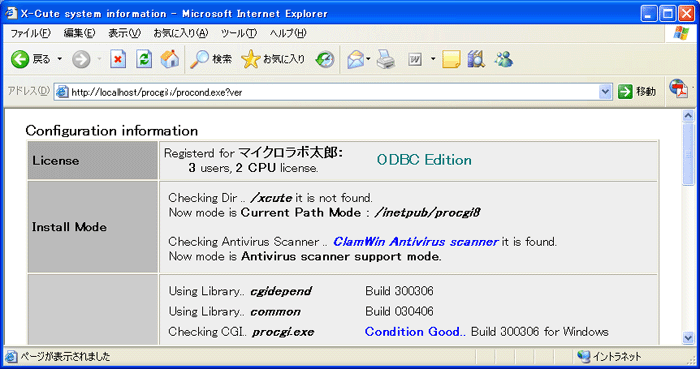
Task: Click the ページが表示されました status text
Action: (65, 357)
